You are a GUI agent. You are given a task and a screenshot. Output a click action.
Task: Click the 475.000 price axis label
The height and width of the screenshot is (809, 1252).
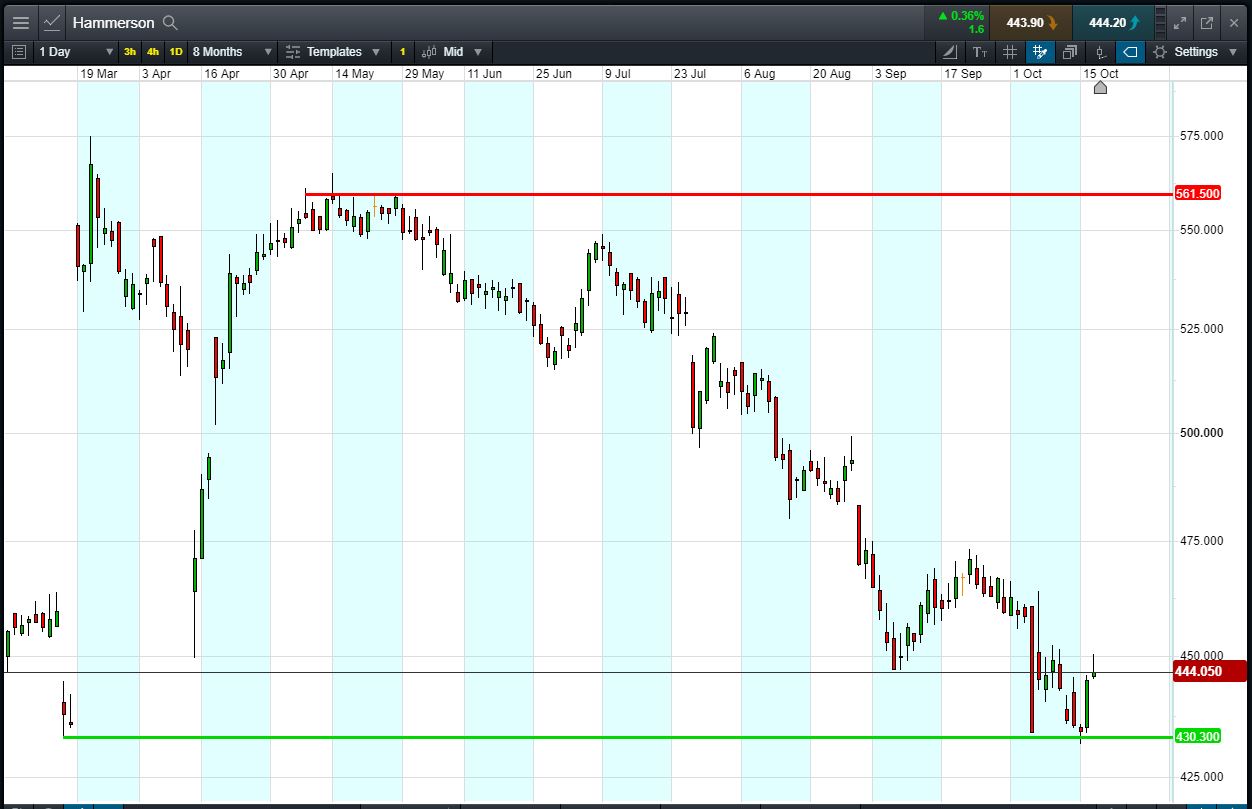point(1200,541)
